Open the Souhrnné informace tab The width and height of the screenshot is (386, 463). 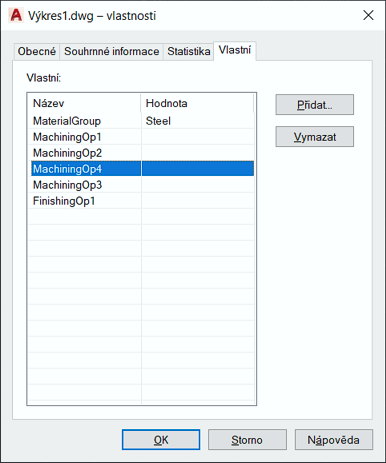[x=111, y=52]
